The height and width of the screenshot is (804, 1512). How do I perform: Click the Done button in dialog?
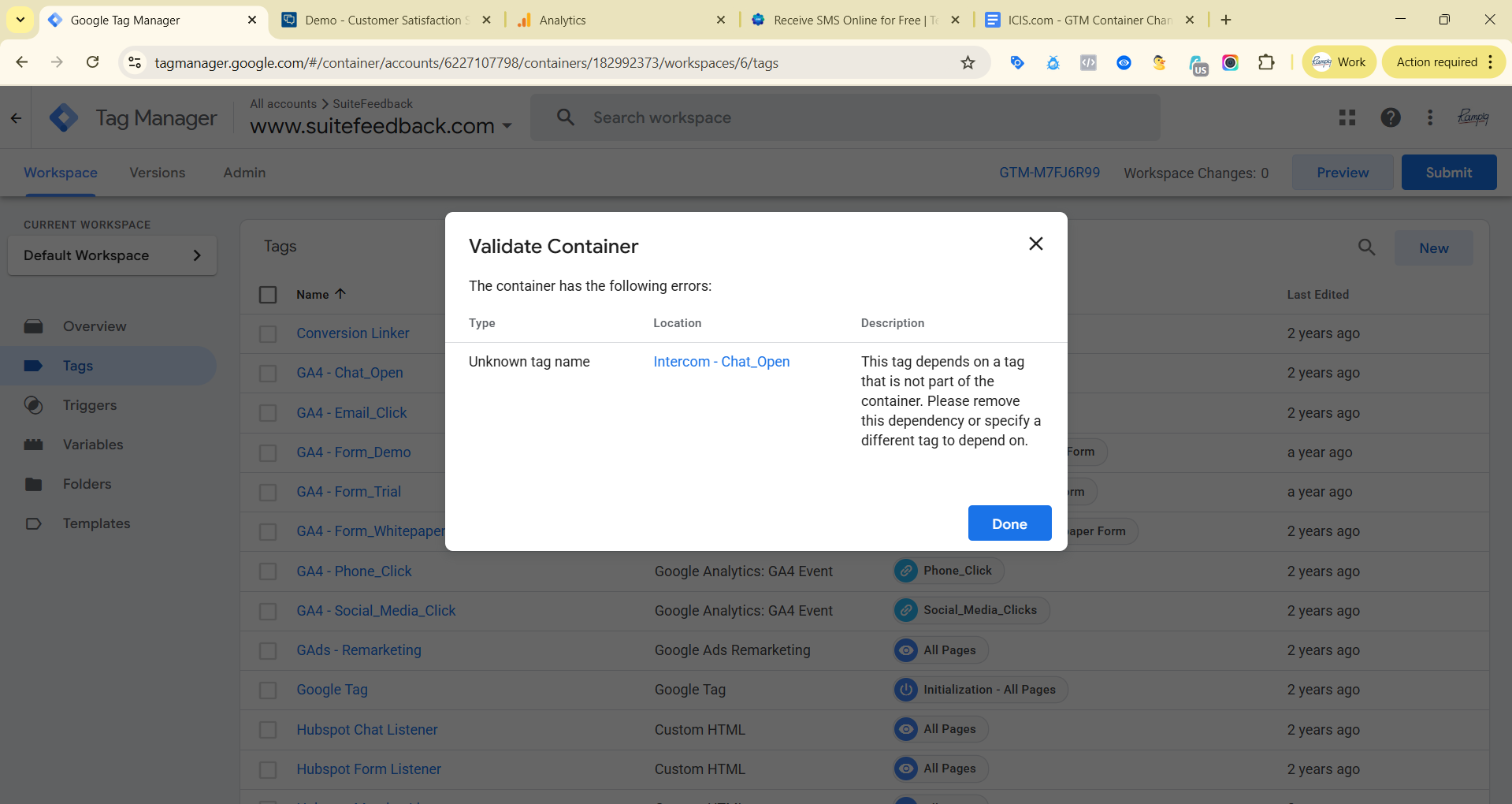tap(1009, 523)
